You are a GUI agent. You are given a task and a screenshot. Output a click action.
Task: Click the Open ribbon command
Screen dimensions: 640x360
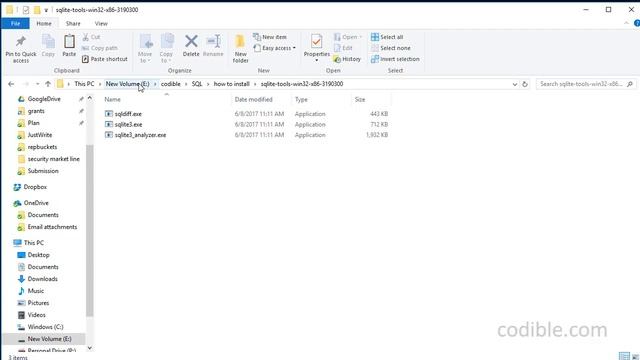click(x=348, y=37)
